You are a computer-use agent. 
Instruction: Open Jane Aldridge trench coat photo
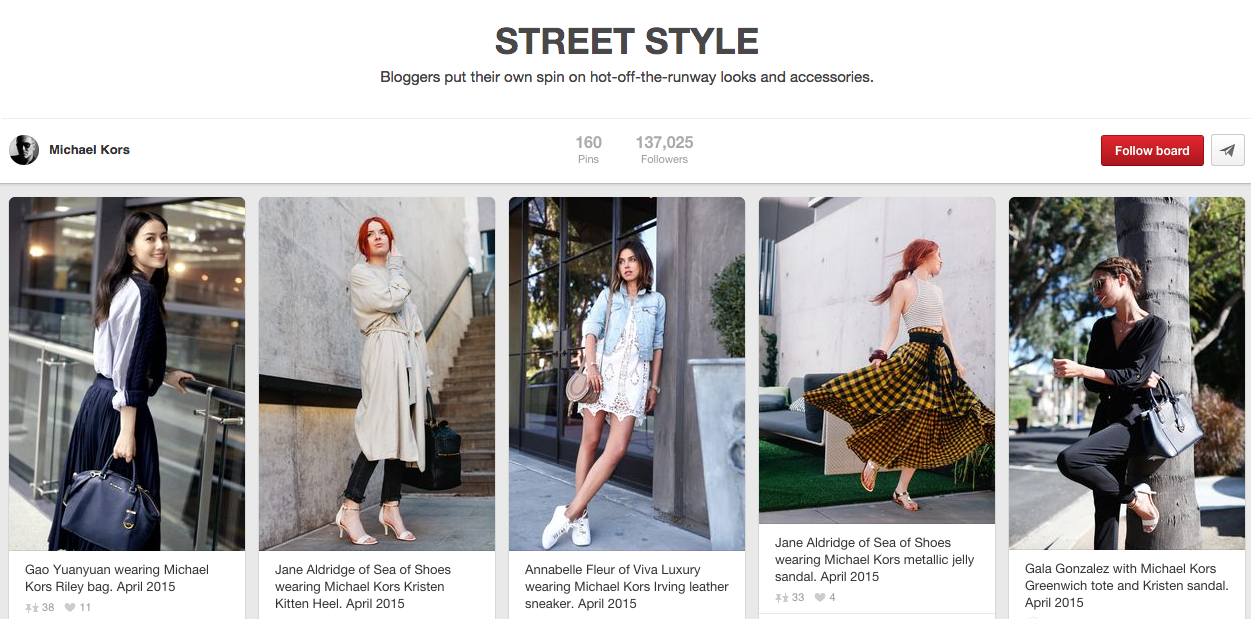pyautogui.click(x=377, y=374)
